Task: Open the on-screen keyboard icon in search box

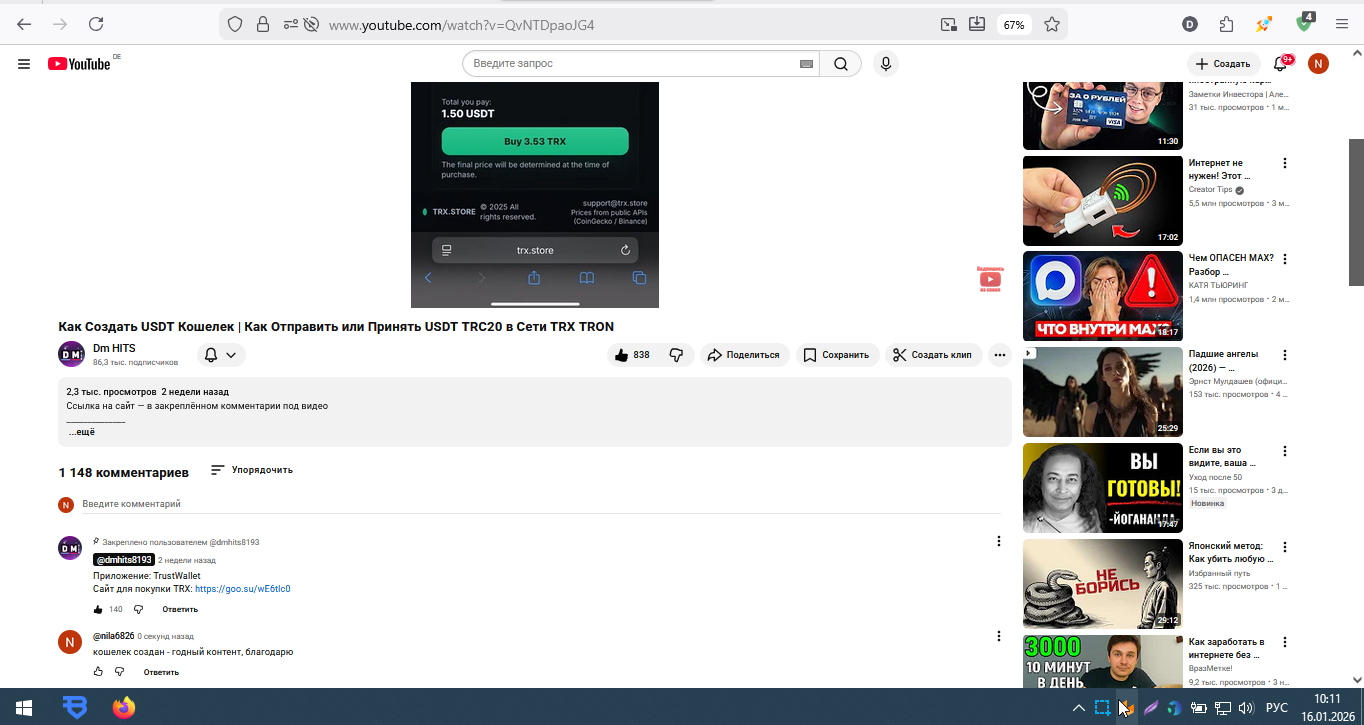Action: (807, 64)
